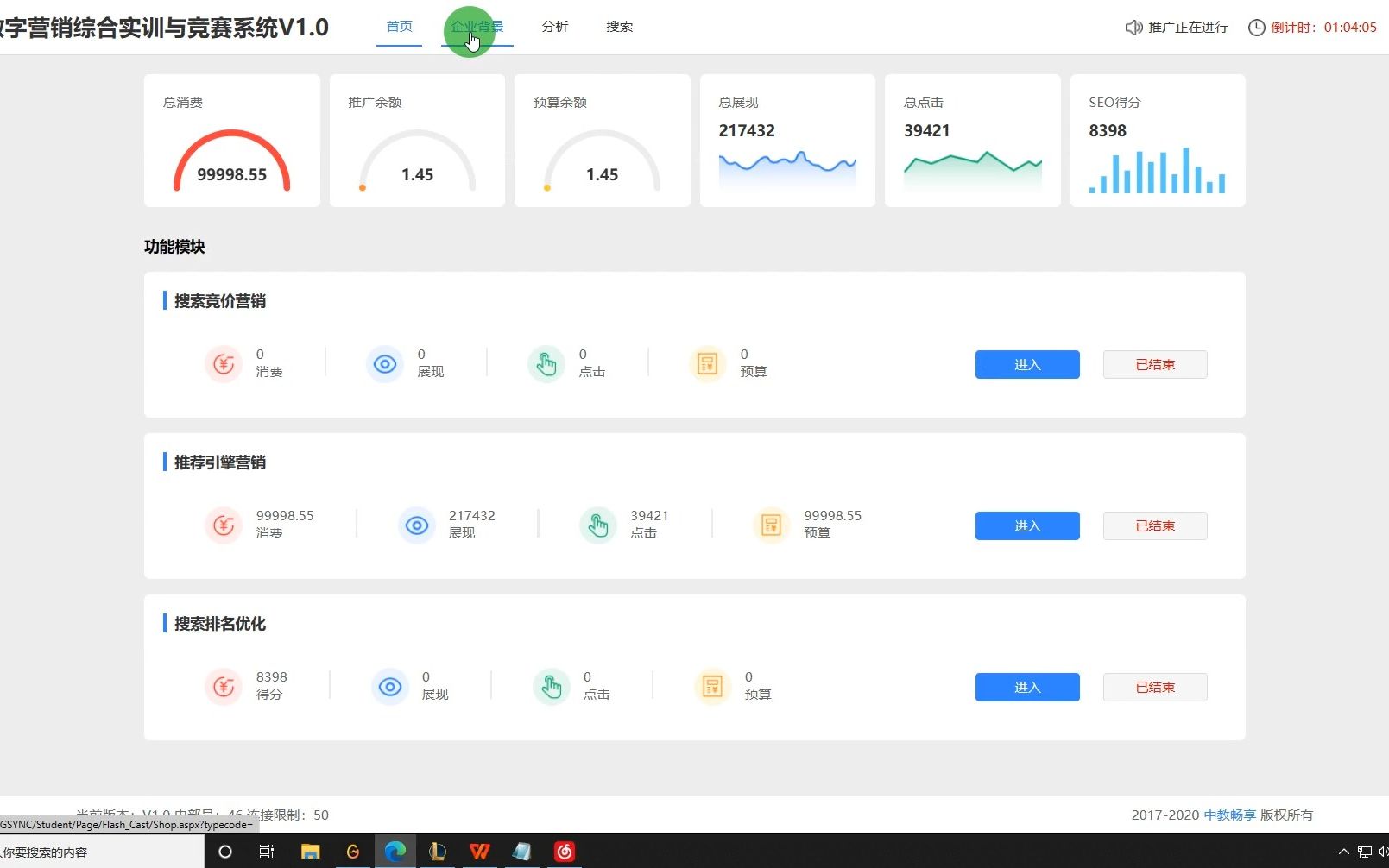
Task: Open the NetEase Cloud Music taskbar icon
Action: click(564, 852)
